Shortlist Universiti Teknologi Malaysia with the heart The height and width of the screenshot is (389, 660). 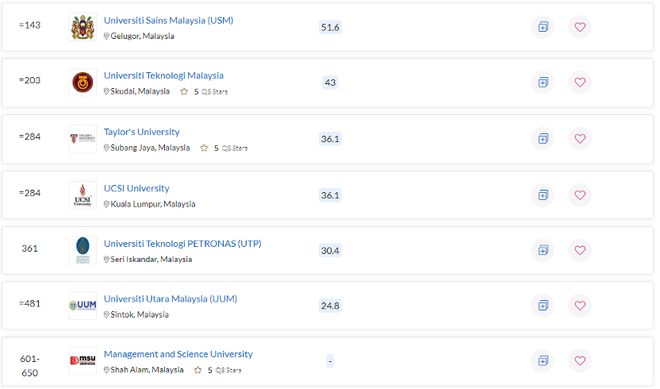[x=580, y=82]
